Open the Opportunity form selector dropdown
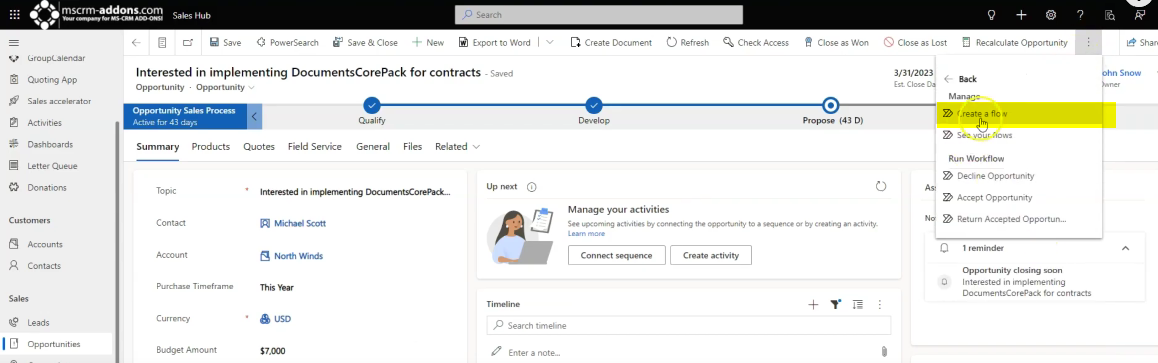The width and height of the screenshot is (1158, 363). (225, 87)
